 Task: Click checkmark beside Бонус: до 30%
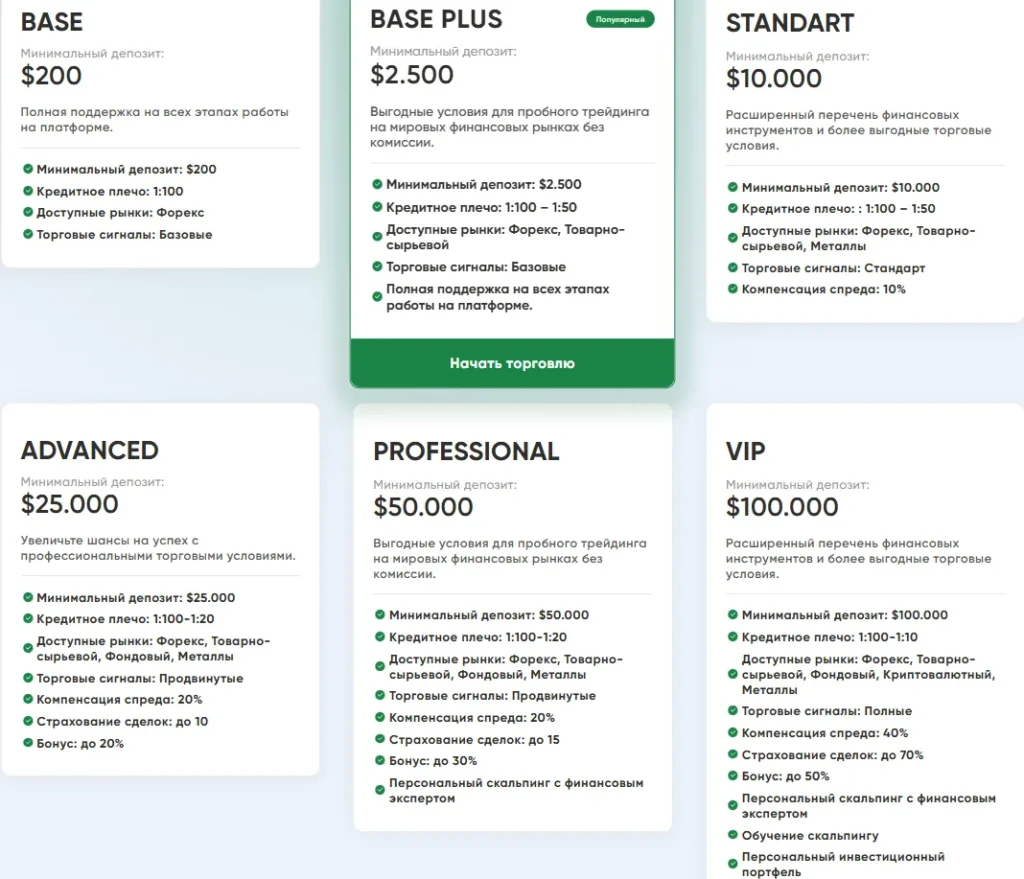380,761
